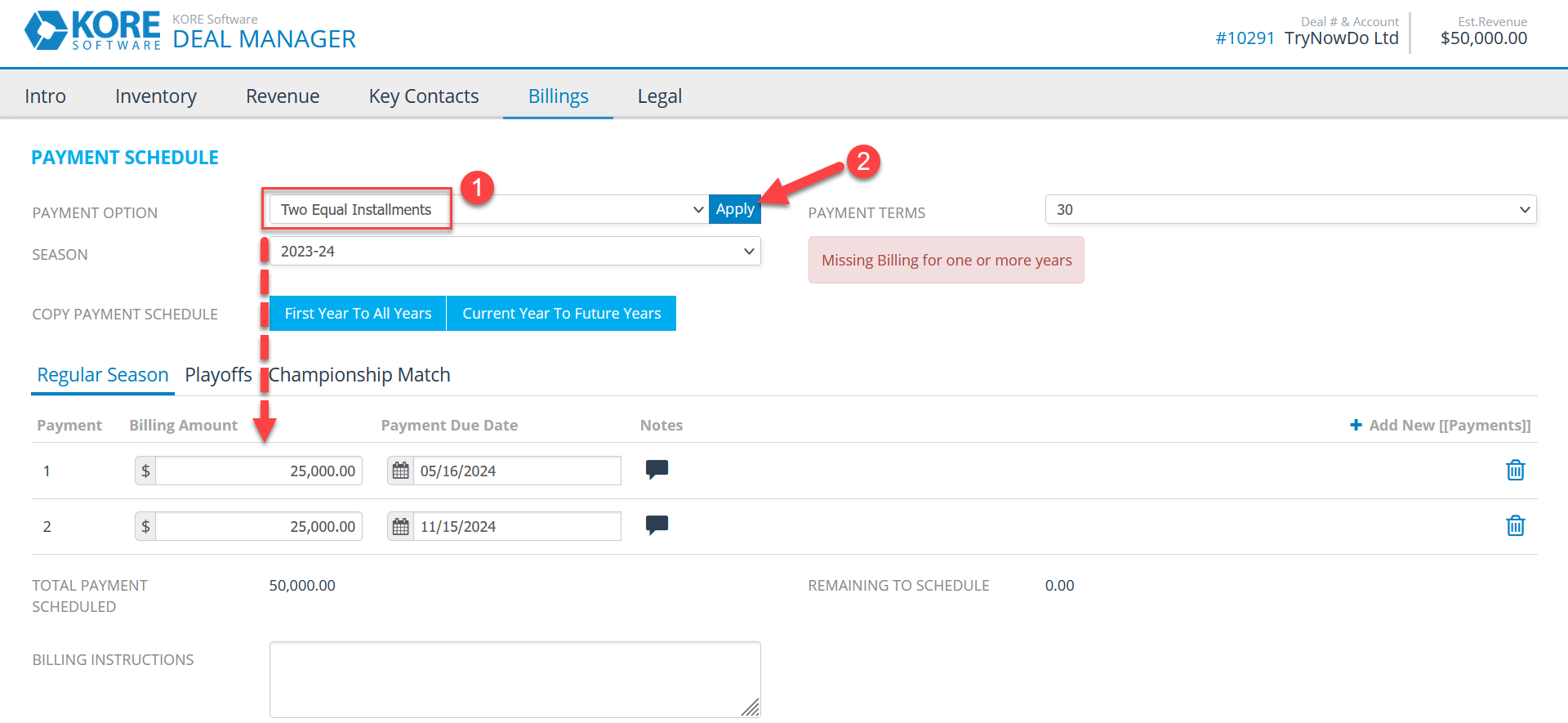Click the dollar sign for payment 2
The image size is (1568, 723).
point(145,526)
